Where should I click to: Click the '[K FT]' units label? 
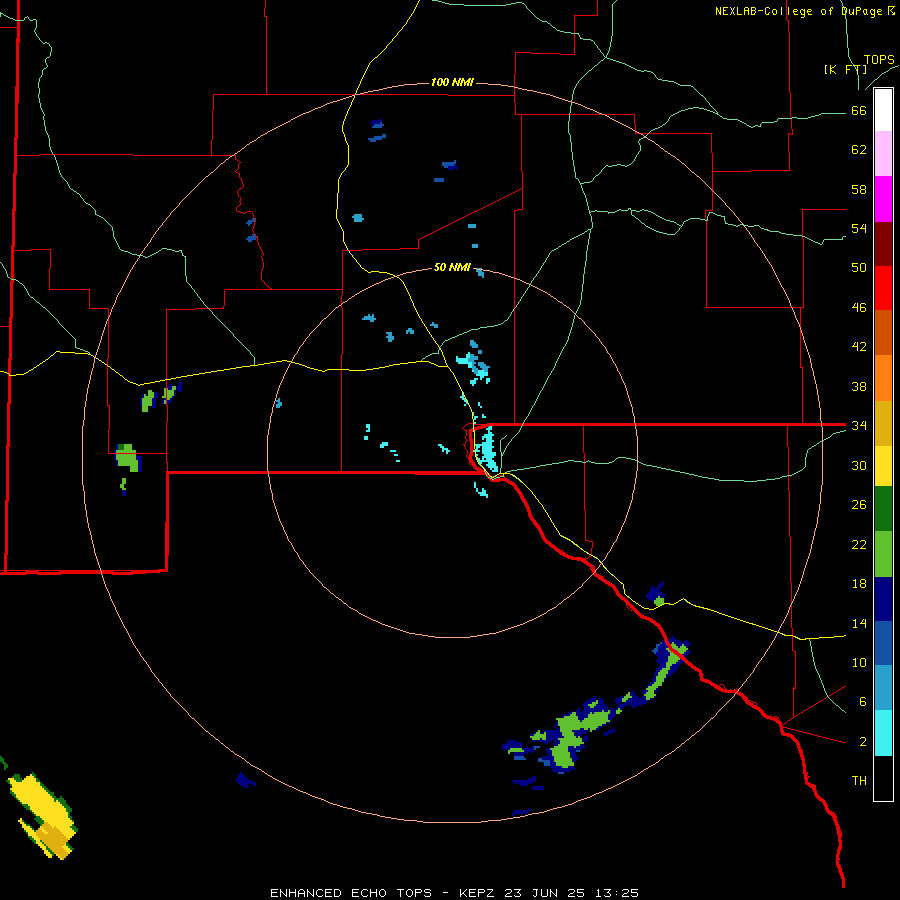click(x=845, y=69)
